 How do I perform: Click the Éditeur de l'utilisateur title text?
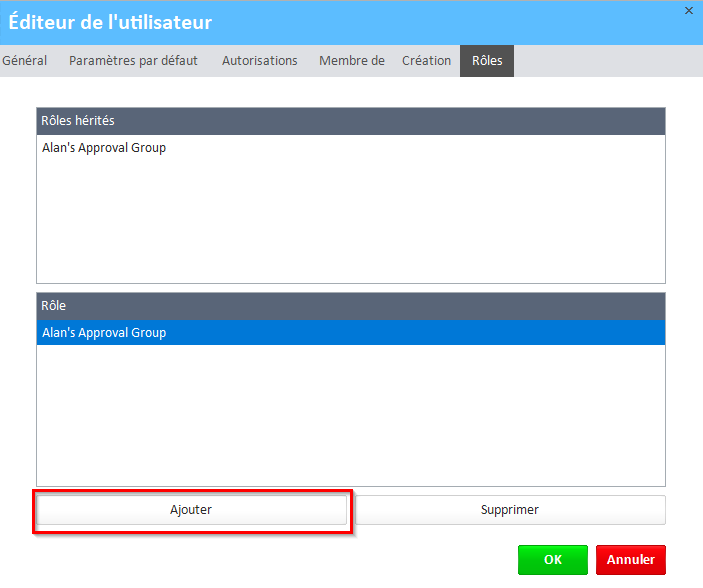point(110,22)
